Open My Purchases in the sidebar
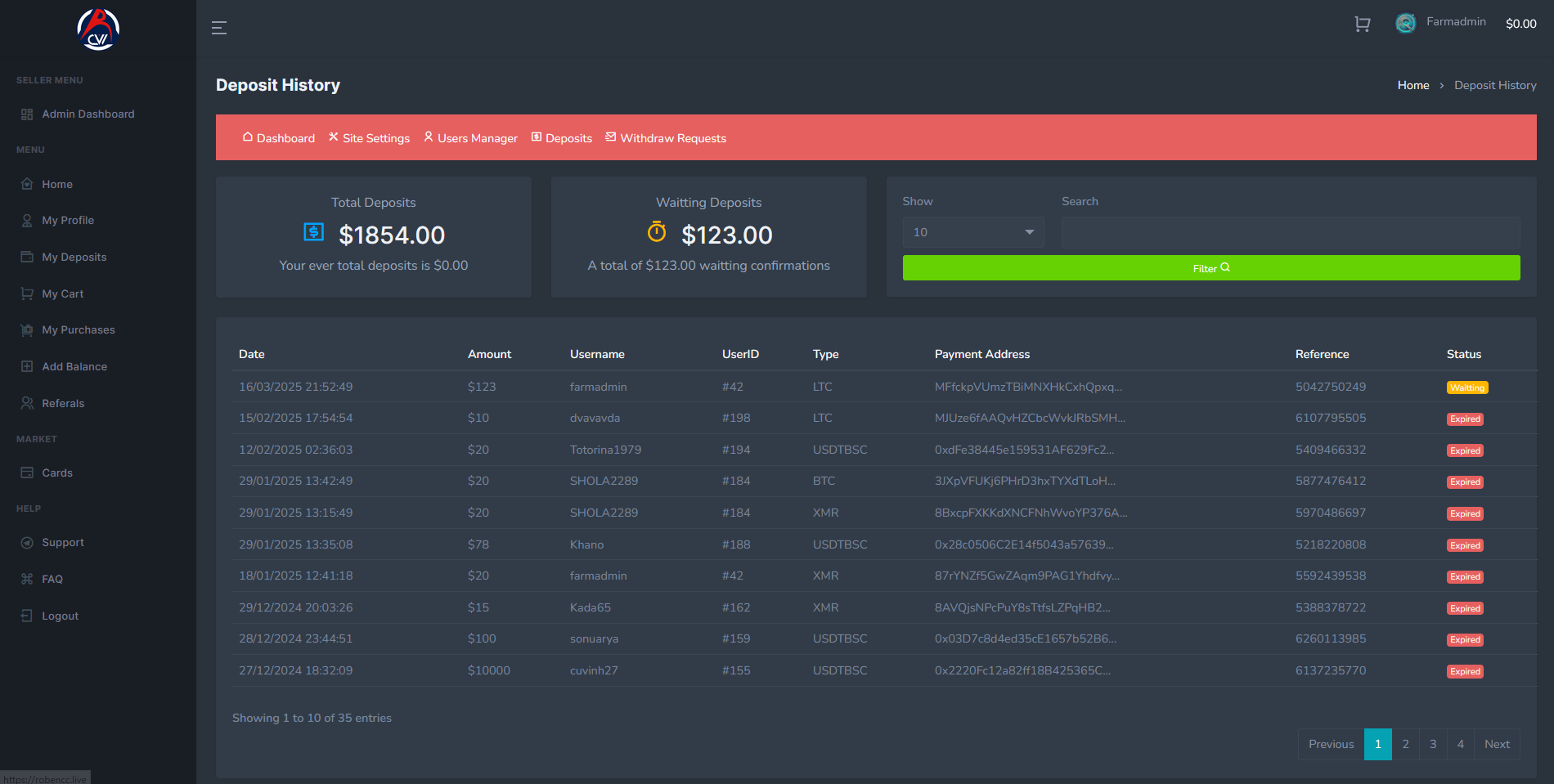The image size is (1554, 784). pyautogui.click(x=78, y=330)
